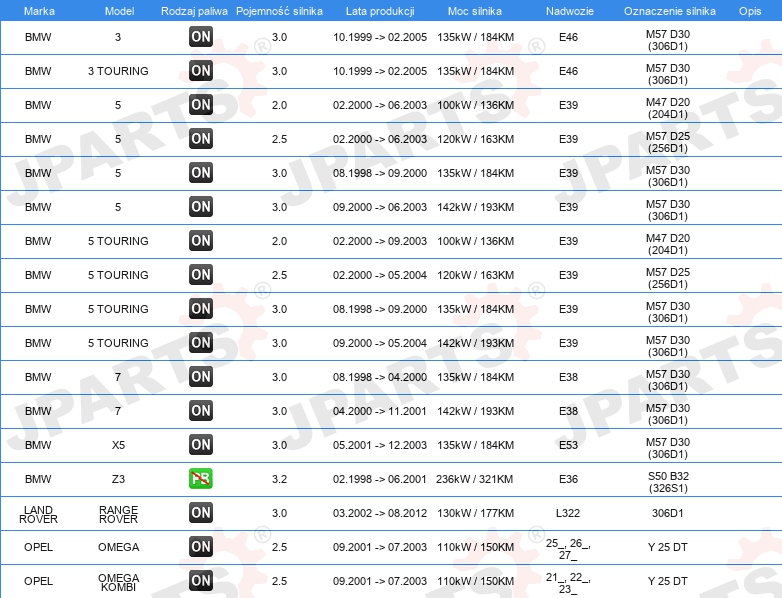Click ON icon in BMW 7 row with 08.1998 -> 04.2000
The image size is (782, 598).
click(x=201, y=377)
